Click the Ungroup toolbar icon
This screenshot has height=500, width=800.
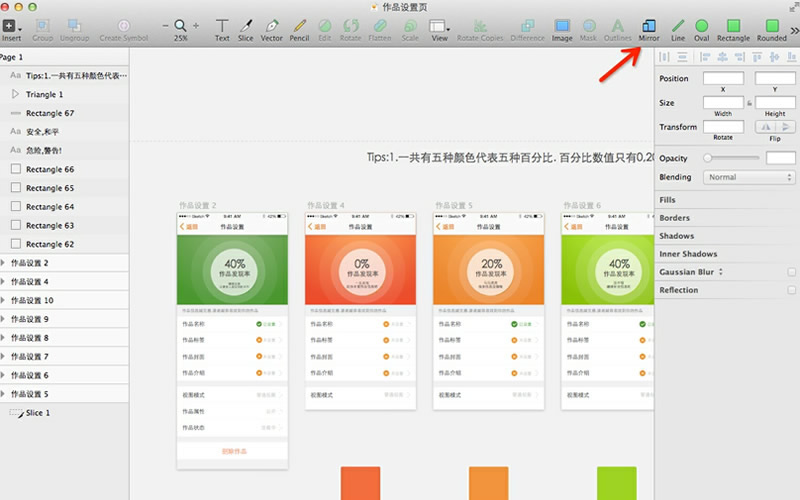pos(74,26)
